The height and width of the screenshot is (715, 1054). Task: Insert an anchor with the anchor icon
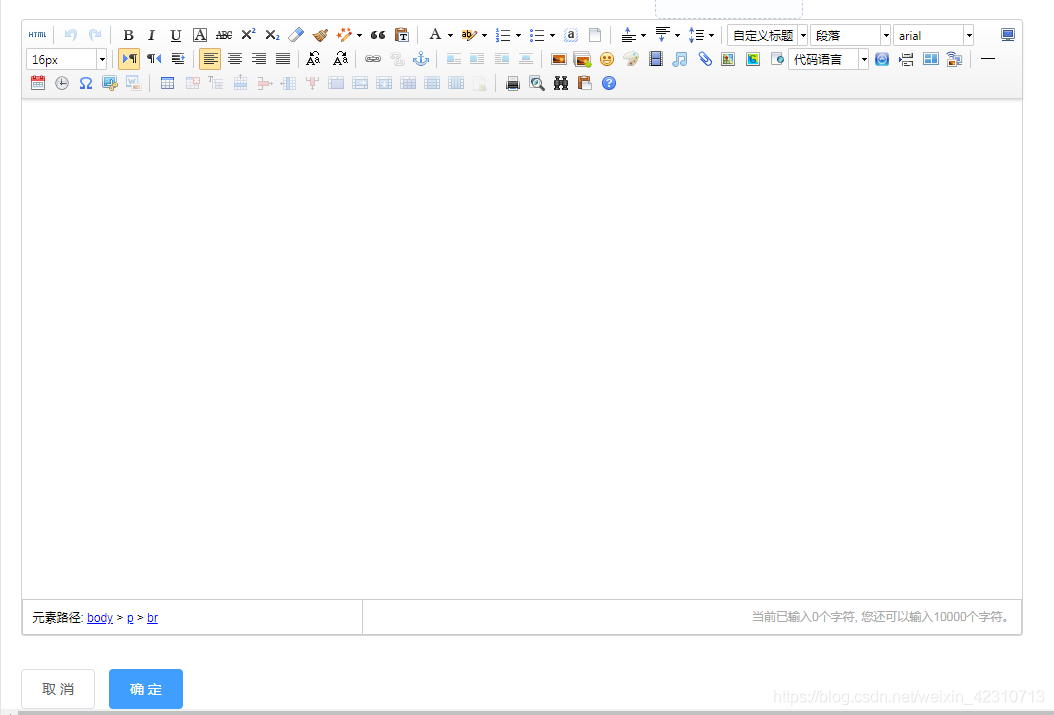point(421,59)
